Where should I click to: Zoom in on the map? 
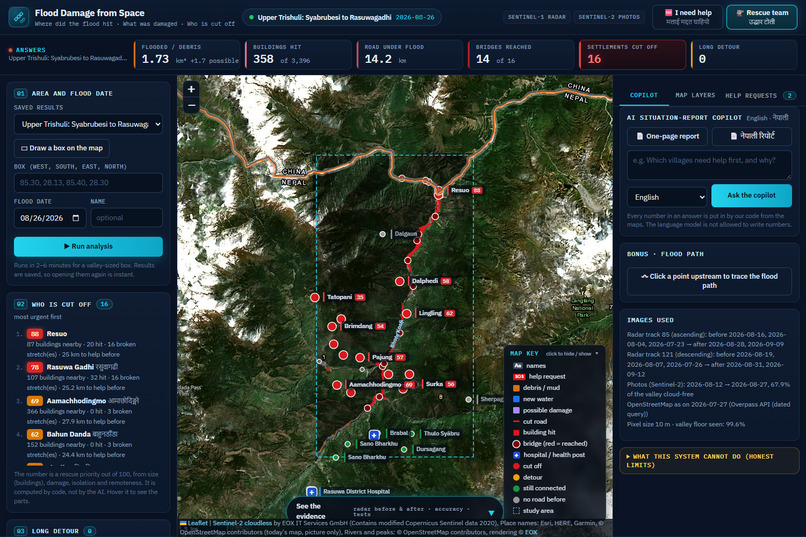(x=191, y=89)
